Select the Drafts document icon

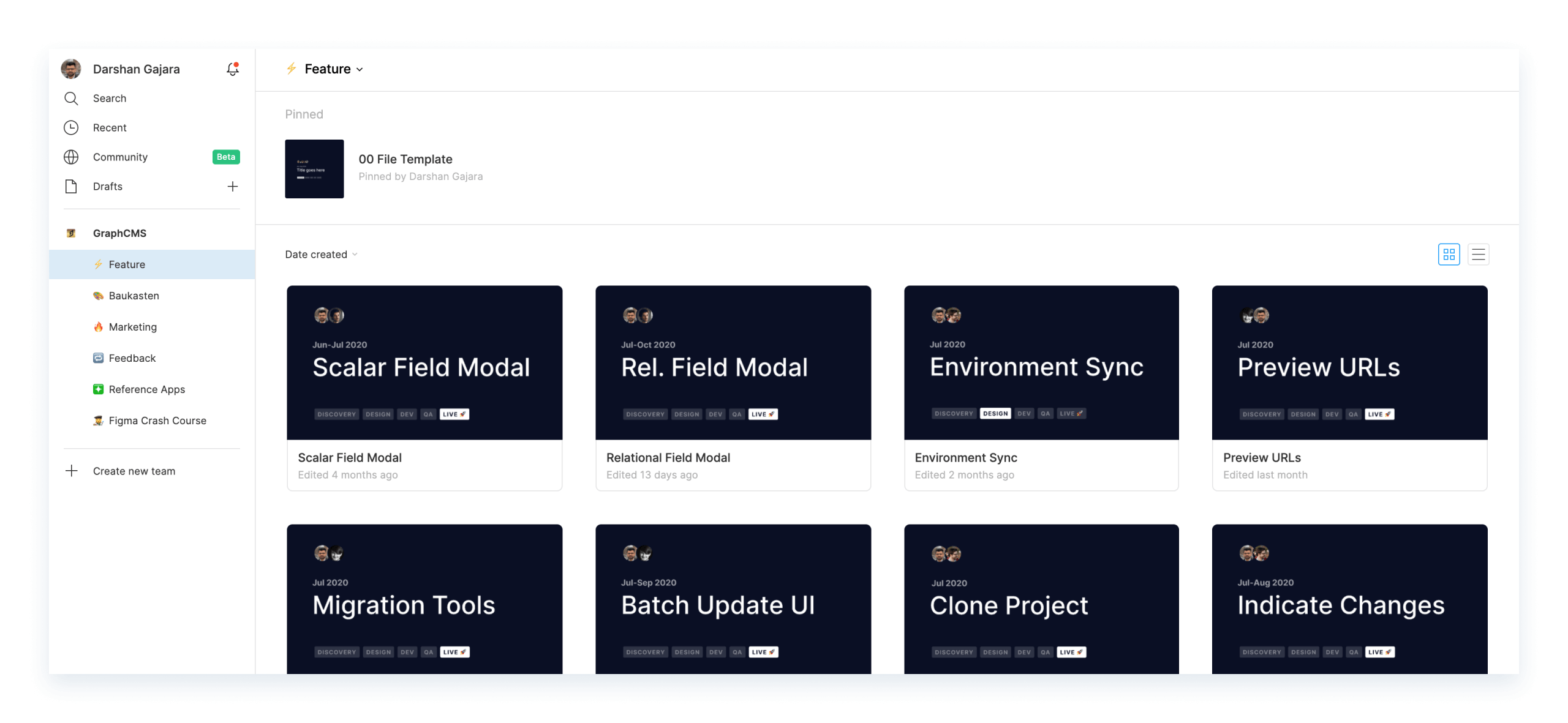coord(71,186)
